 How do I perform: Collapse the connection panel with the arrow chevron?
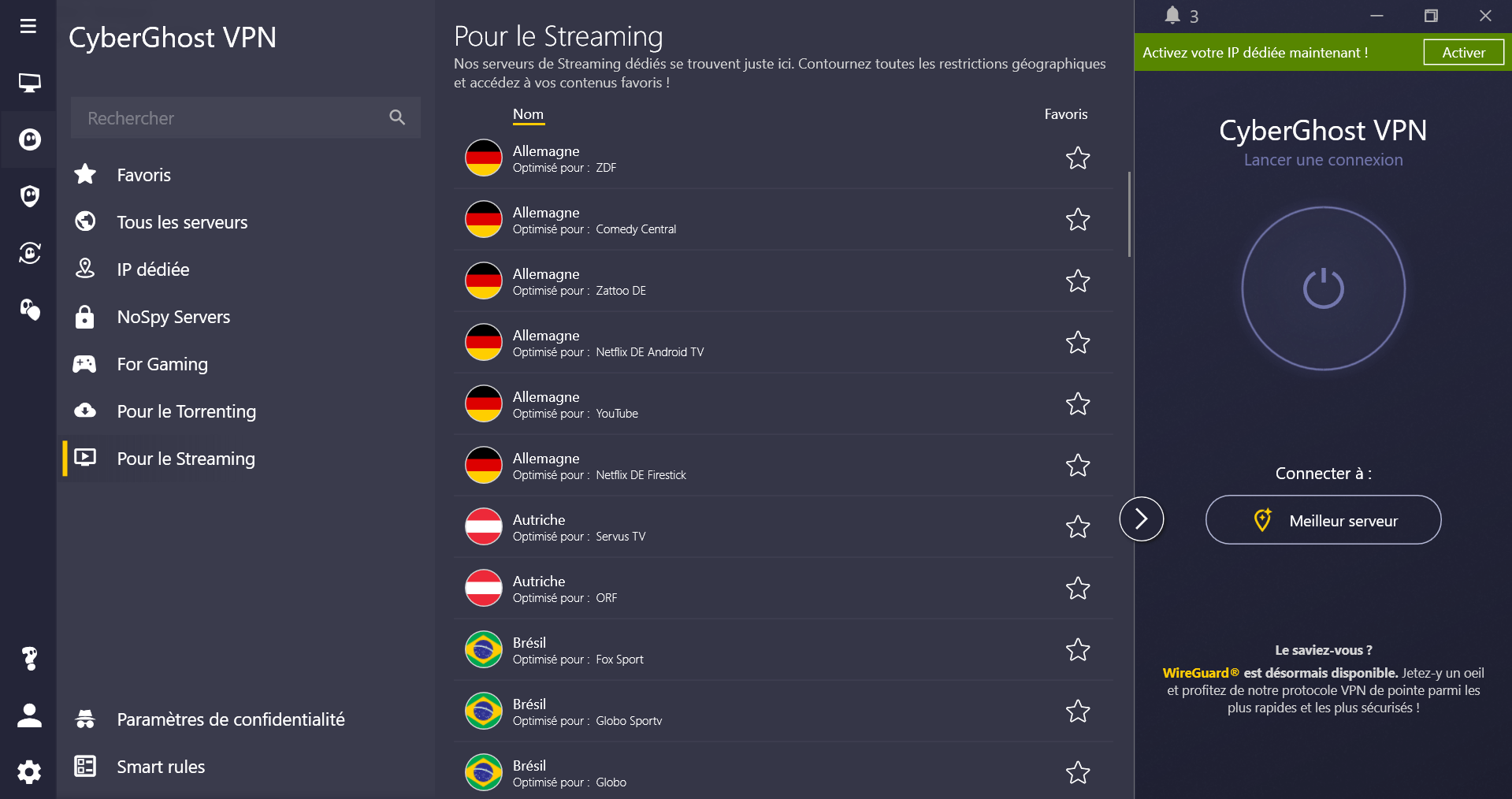[x=1140, y=519]
